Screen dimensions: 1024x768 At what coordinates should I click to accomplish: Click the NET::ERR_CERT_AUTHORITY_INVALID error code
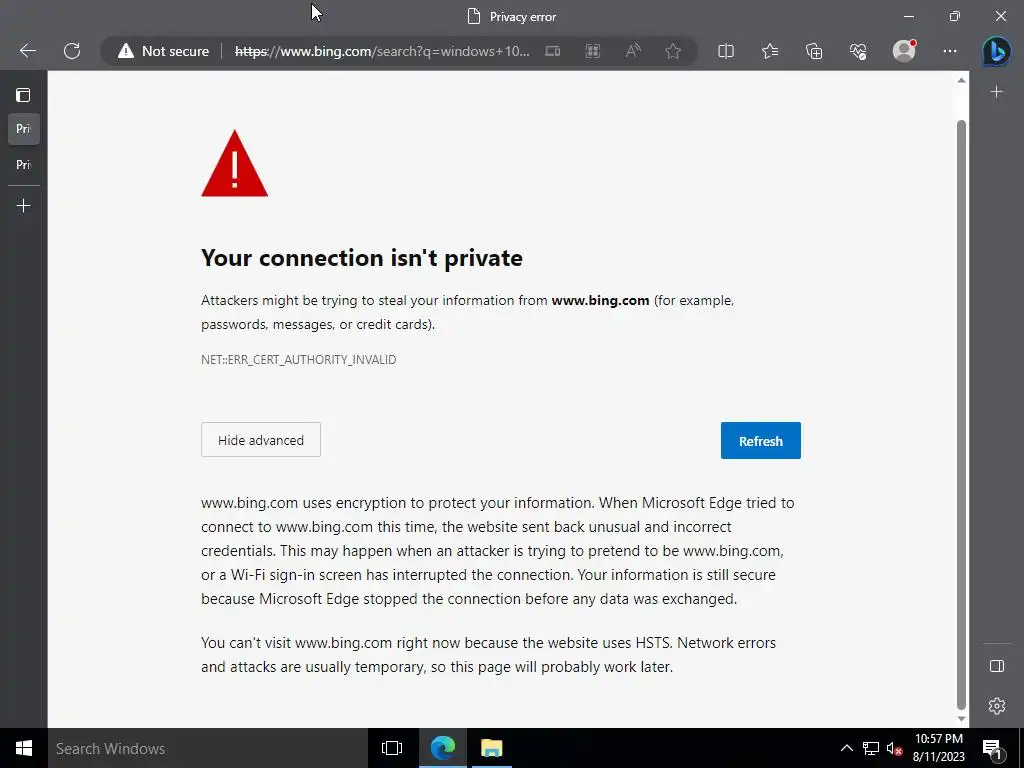tap(298, 360)
